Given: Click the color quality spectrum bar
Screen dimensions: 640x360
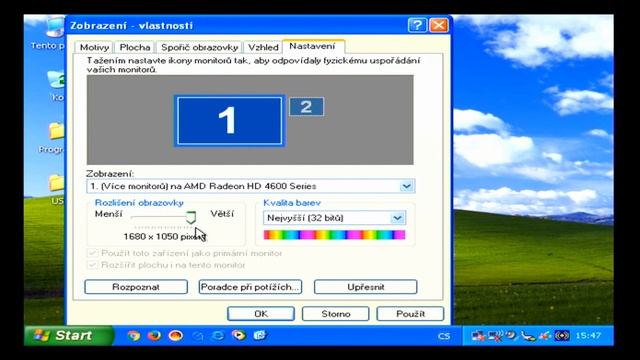Looking at the screenshot, I should (x=334, y=235).
